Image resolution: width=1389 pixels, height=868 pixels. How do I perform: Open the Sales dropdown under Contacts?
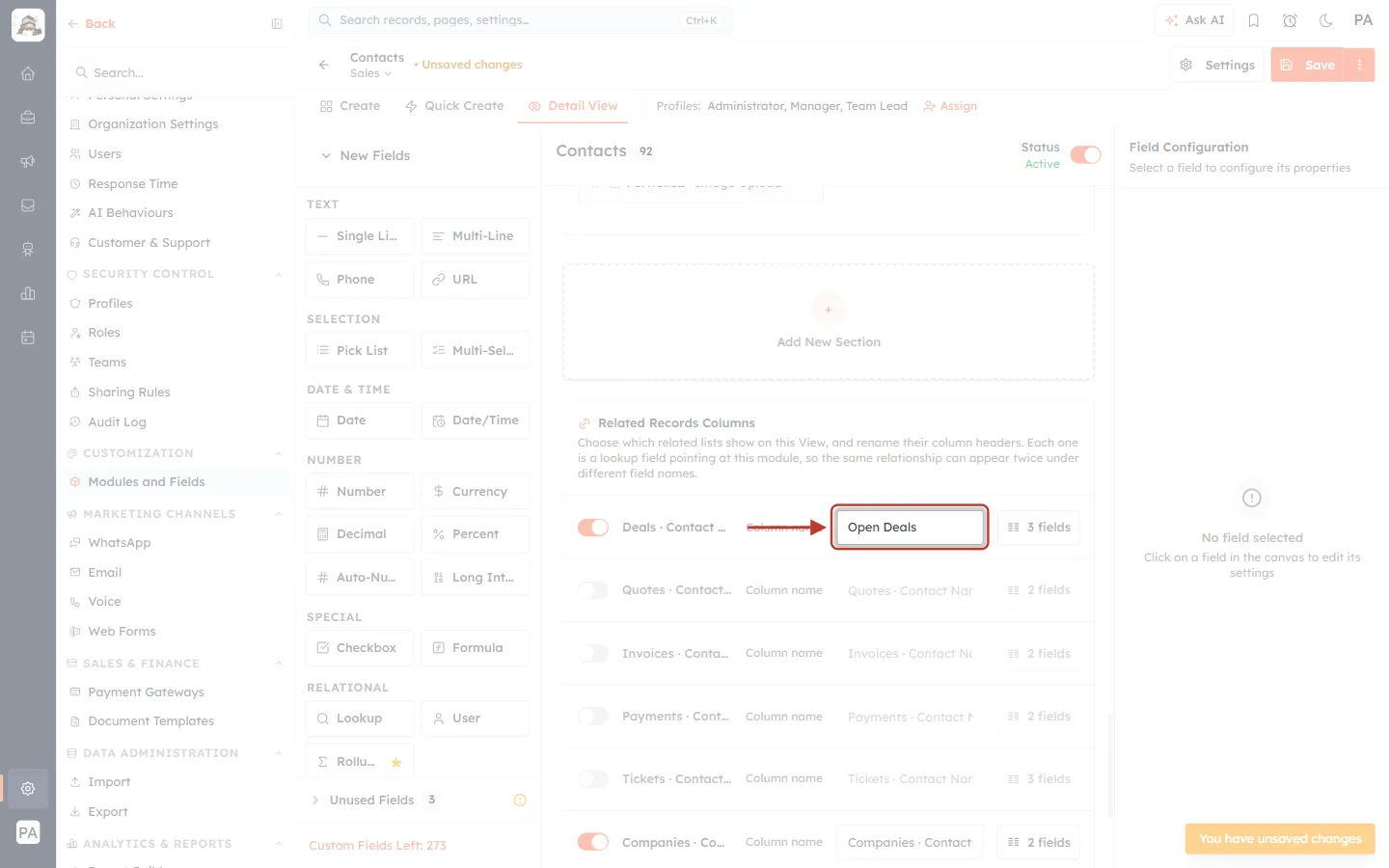(370, 73)
